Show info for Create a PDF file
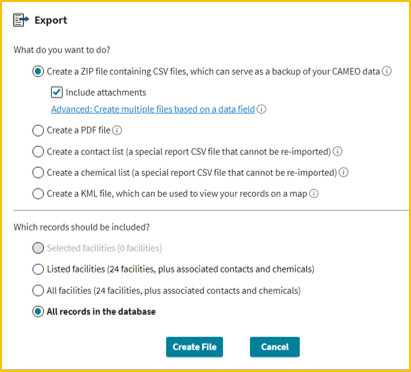This screenshot has height=372, width=411. 117,130
